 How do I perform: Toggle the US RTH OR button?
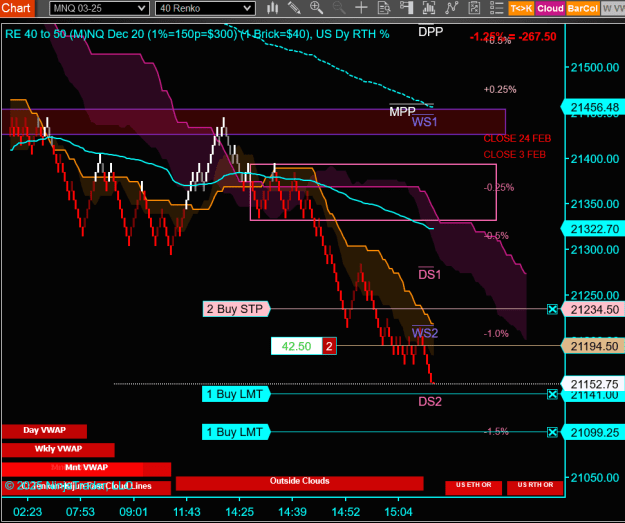535,488
